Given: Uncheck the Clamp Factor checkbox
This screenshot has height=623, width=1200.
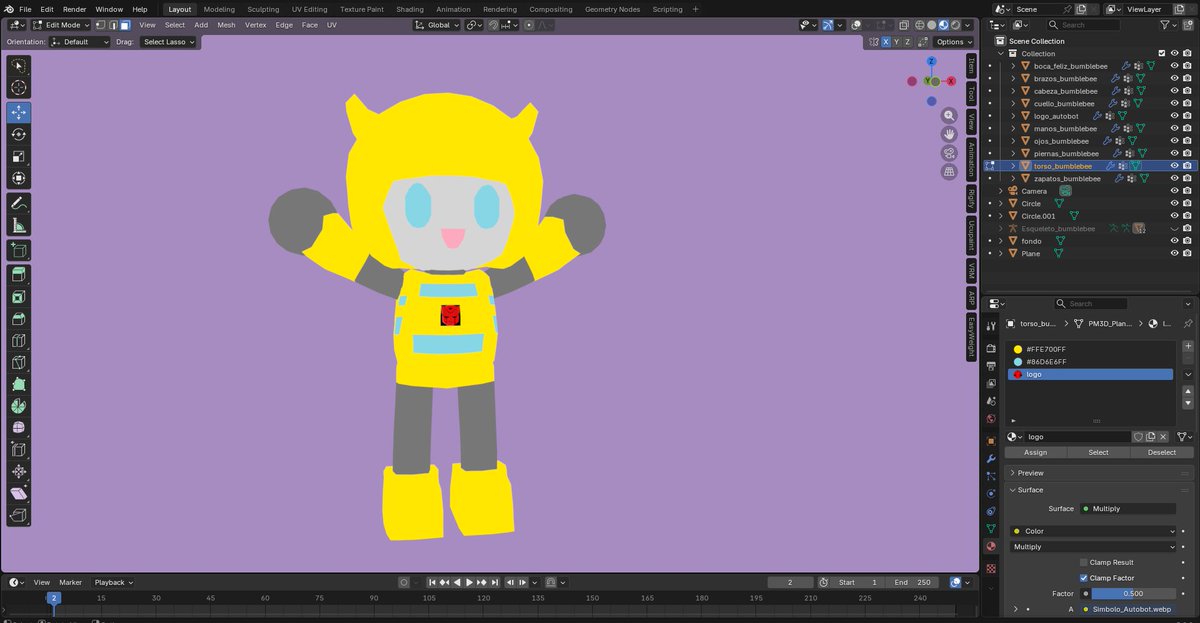Looking at the screenshot, I should pos(1084,578).
